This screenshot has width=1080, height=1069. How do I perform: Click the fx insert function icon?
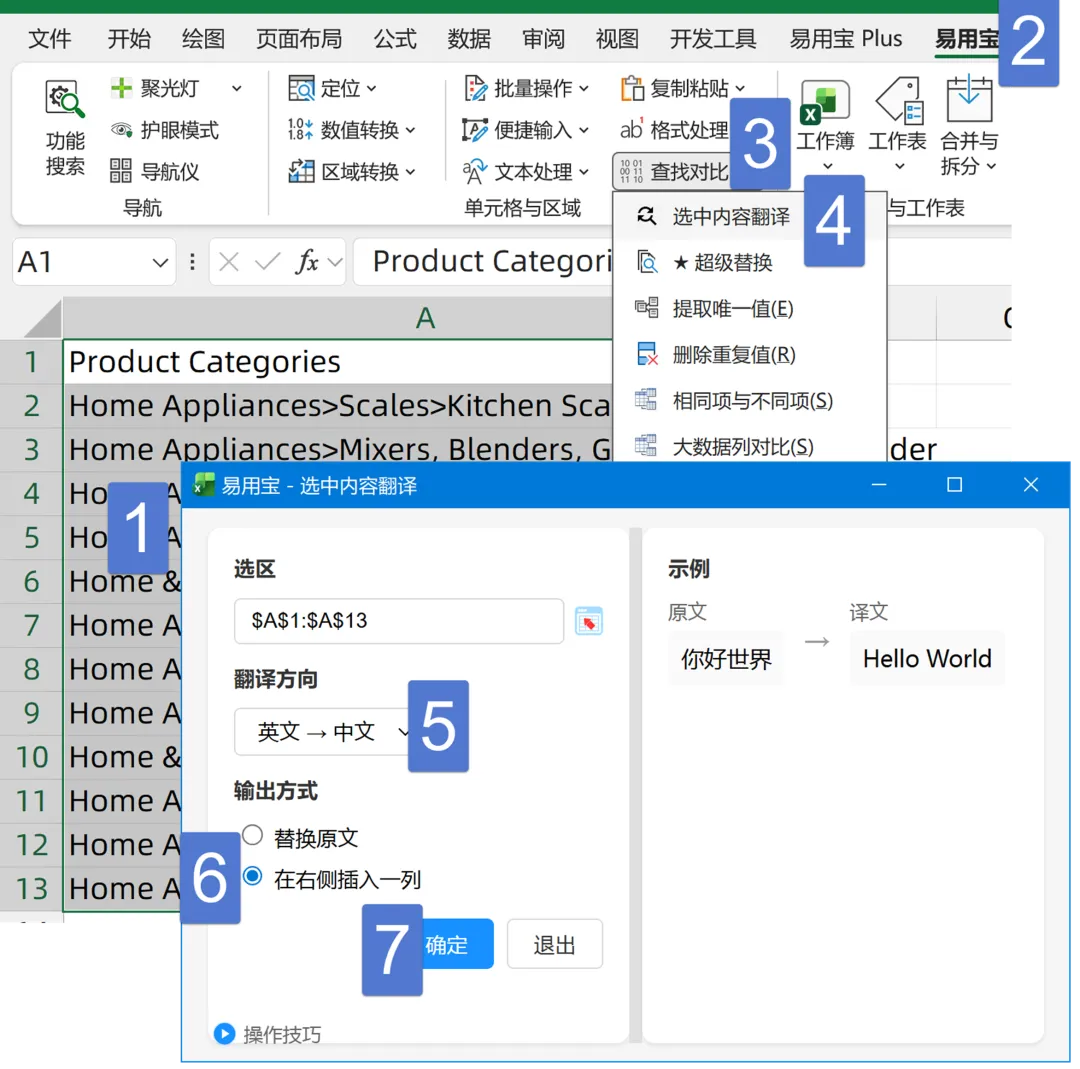point(307,262)
